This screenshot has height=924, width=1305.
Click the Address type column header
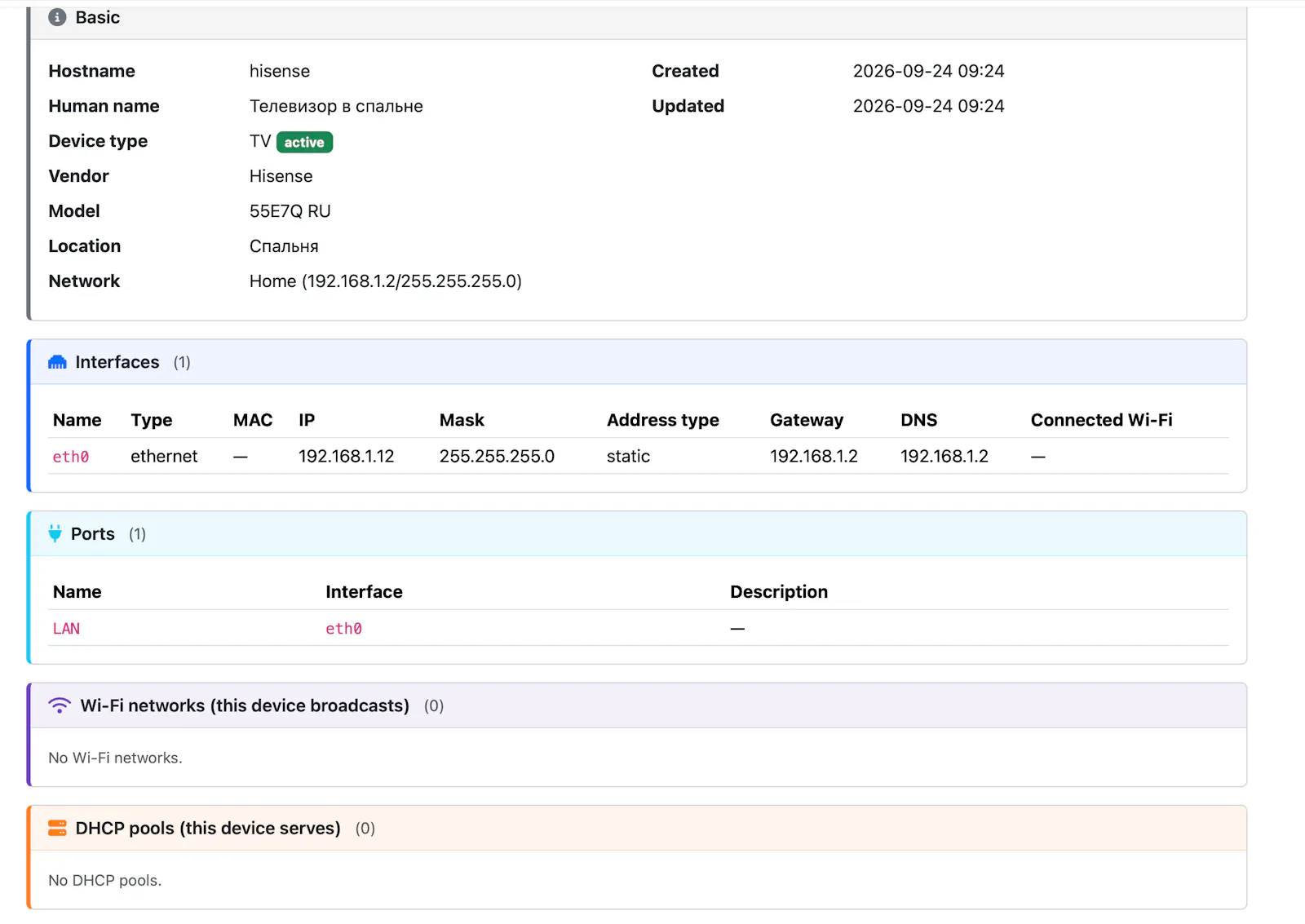tap(663, 420)
